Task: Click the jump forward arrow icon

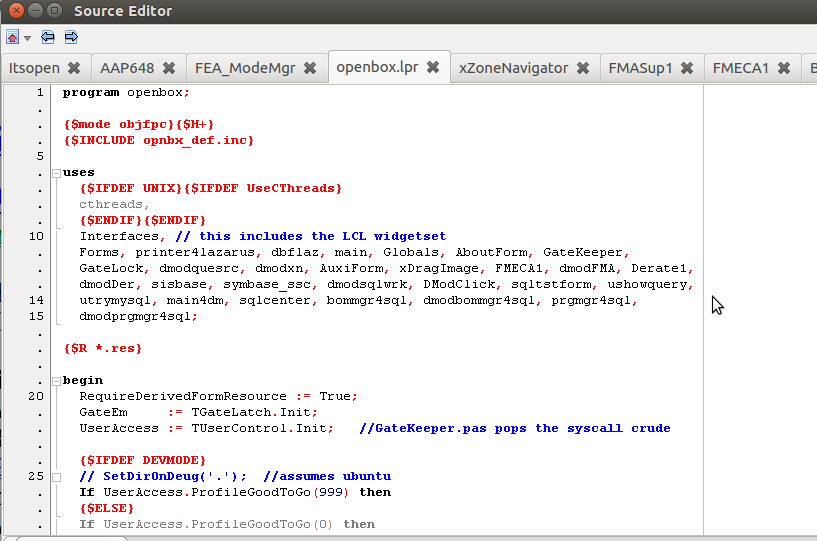Action: [x=71, y=37]
